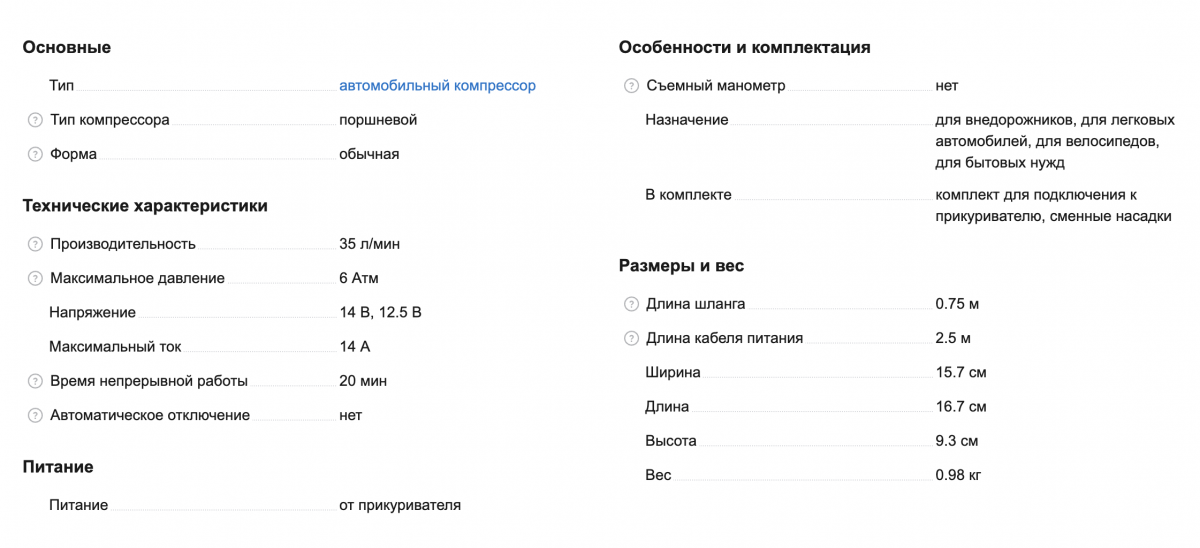This screenshot has height=548, width=1200.
Task: Click question mark beside Максимальное давление
Action: [x=35, y=278]
